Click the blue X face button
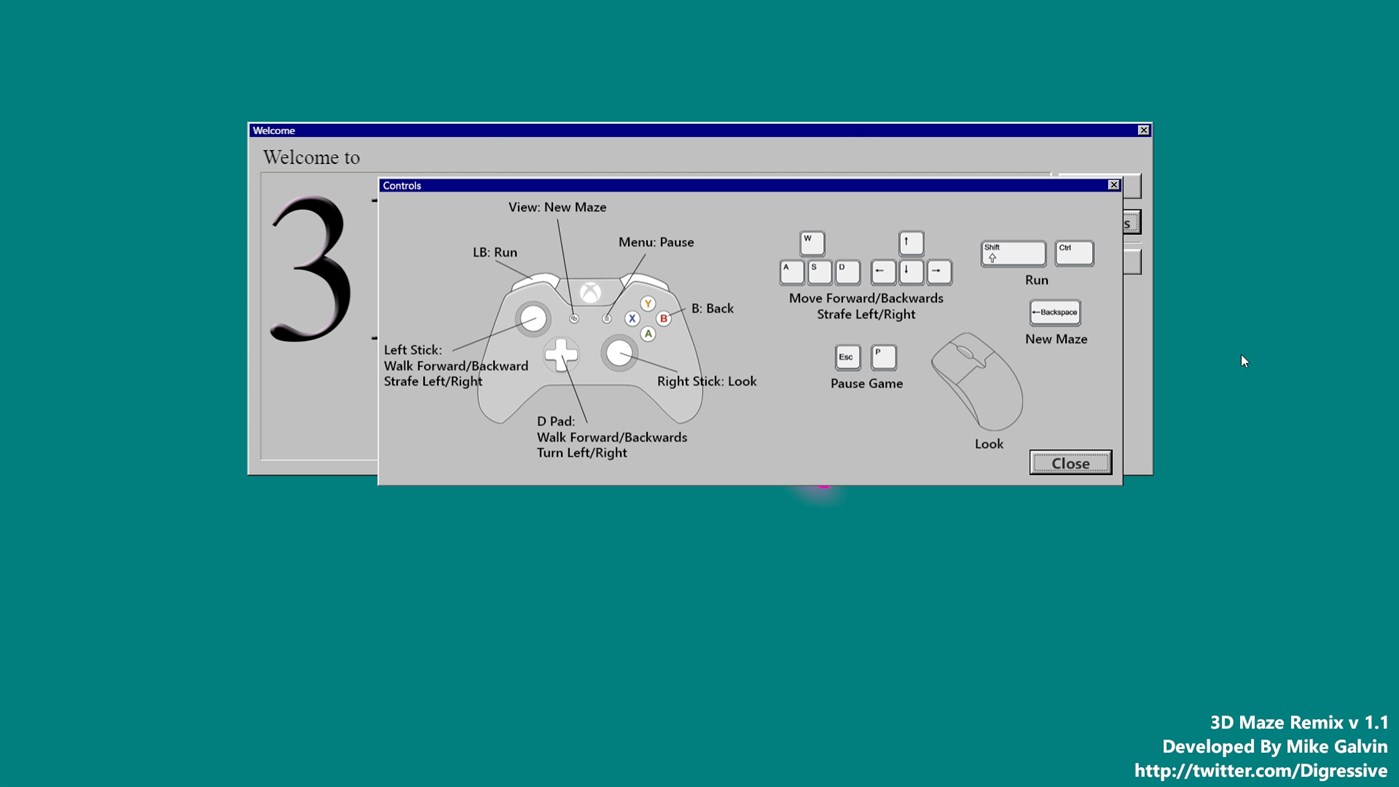 (x=631, y=317)
